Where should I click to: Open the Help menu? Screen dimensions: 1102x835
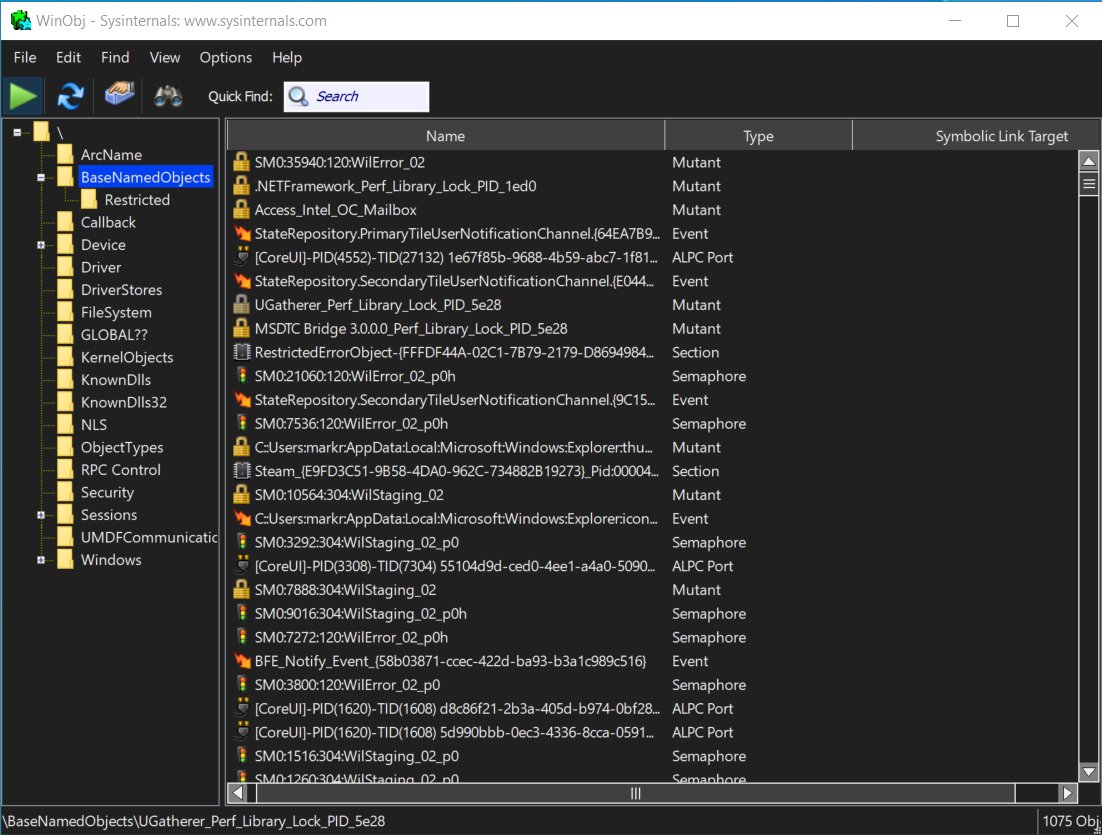[287, 58]
